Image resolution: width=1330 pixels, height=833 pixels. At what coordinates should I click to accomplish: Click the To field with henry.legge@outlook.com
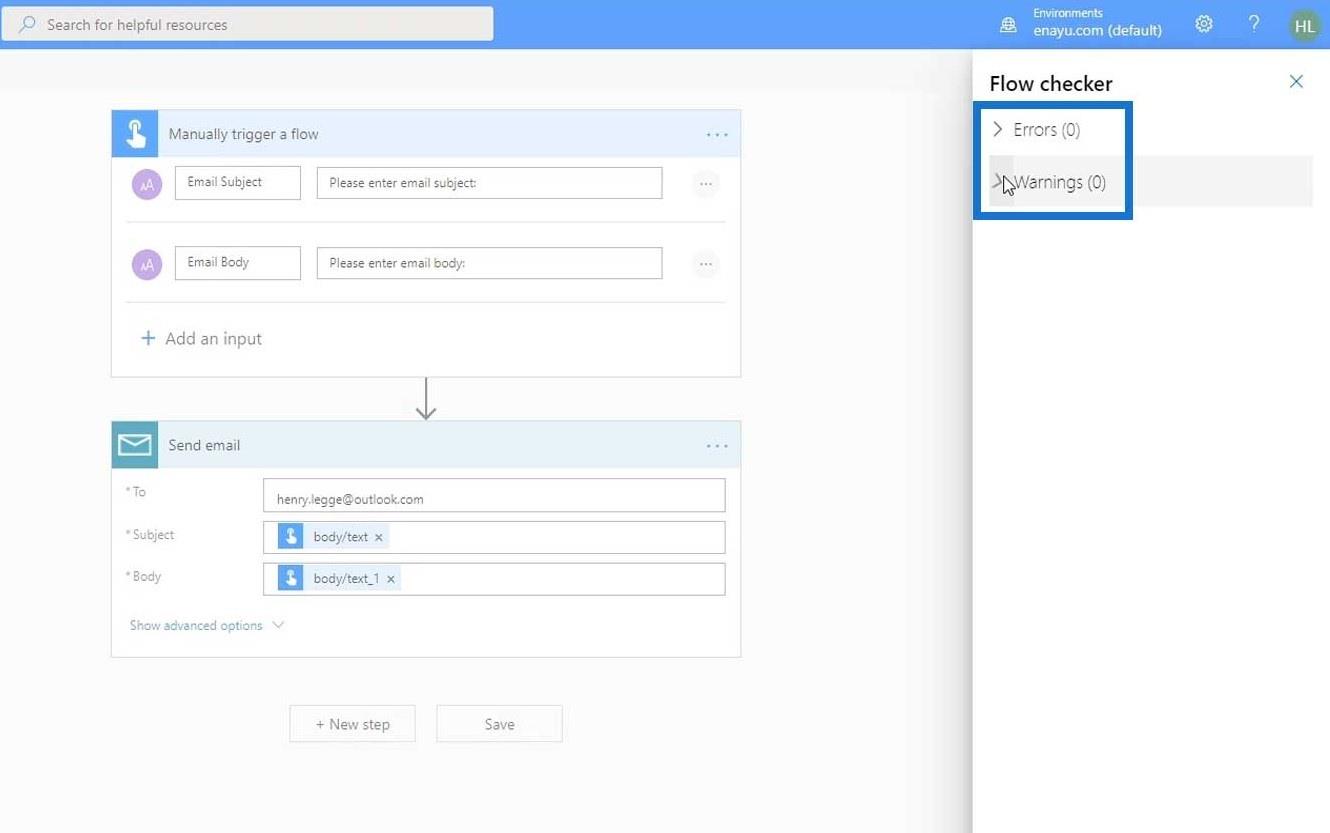click(x=494, y=496)
